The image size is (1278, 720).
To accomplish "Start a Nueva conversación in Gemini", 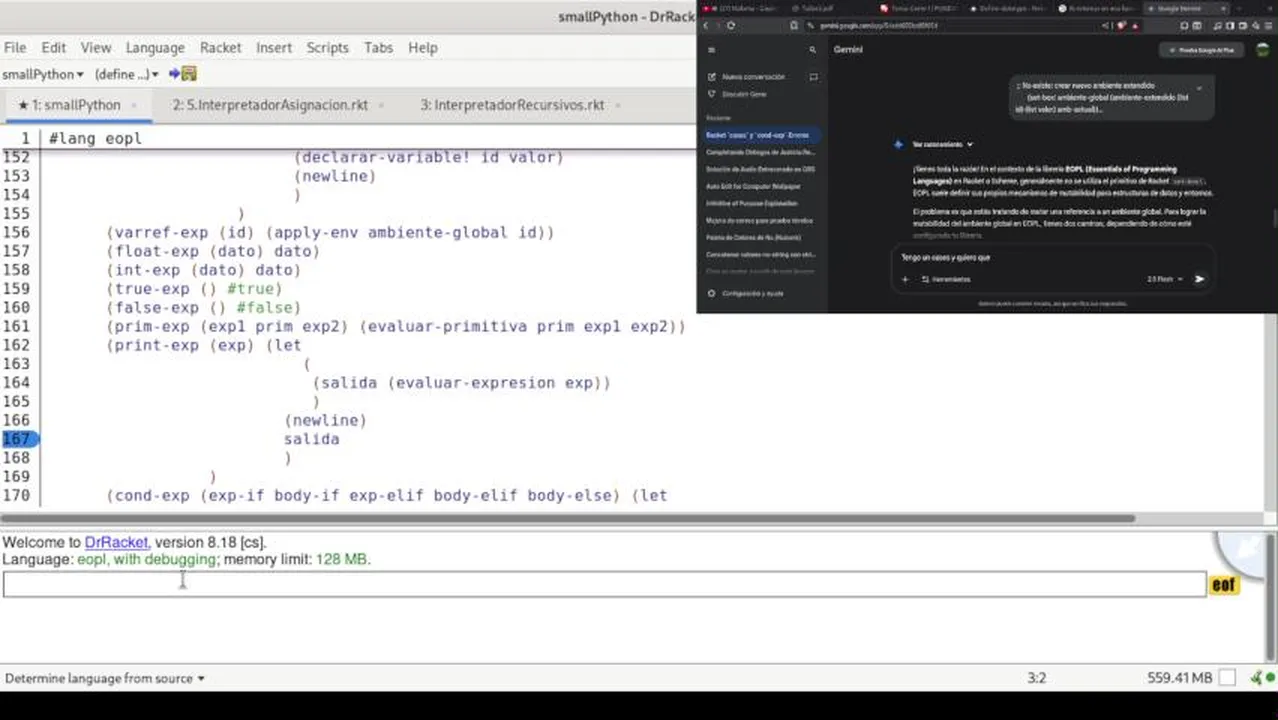I will tap(746, 76).
